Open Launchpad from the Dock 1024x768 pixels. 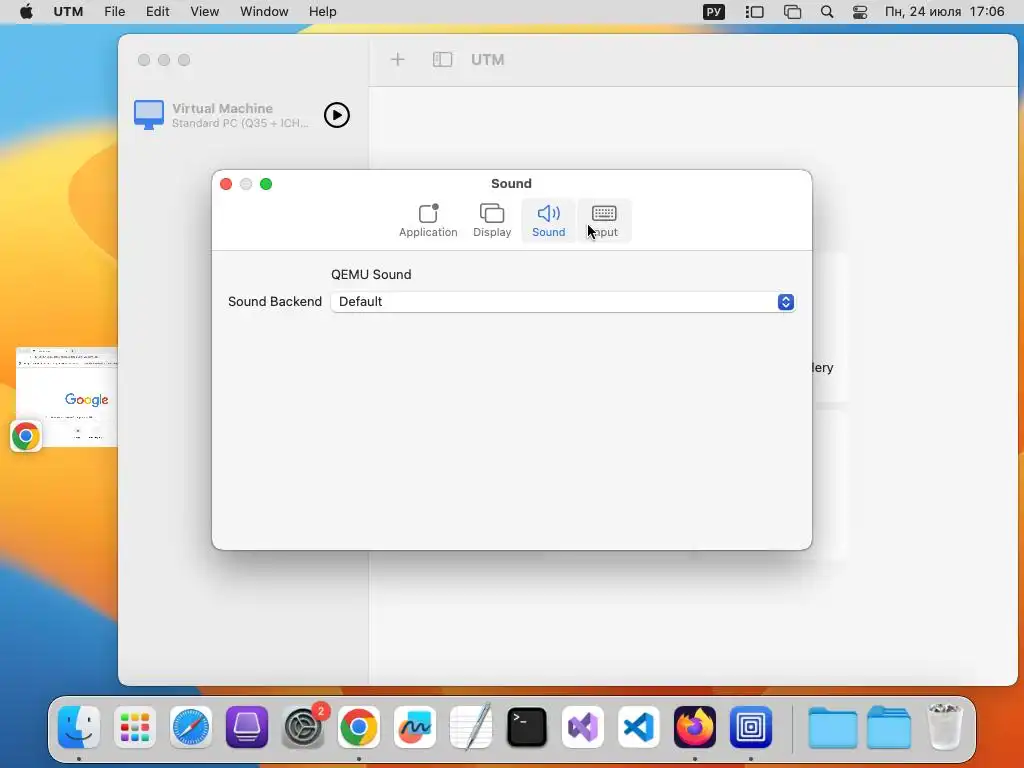[135, 727]
